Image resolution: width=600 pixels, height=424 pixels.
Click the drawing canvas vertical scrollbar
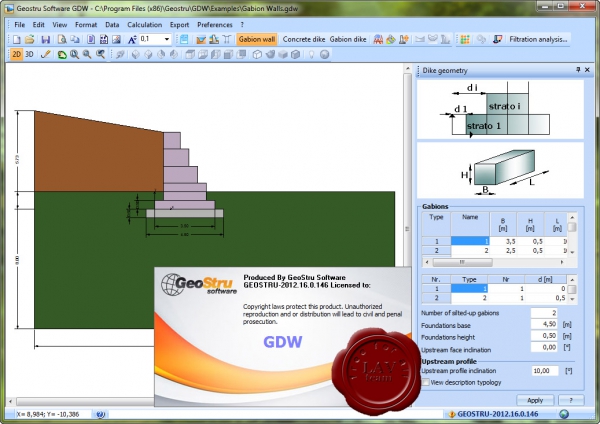pyautogui.click(x=407, y=230)
